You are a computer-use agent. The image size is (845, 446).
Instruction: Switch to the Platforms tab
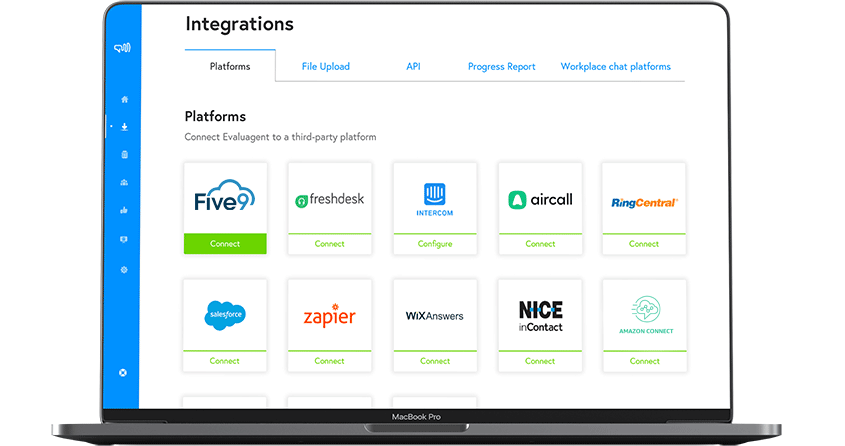click(x=230, y=66)
